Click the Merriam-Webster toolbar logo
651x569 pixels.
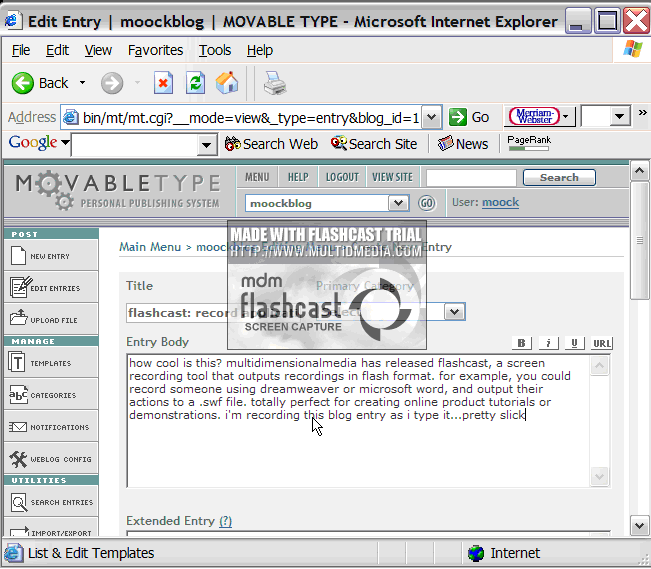point(534,116)
